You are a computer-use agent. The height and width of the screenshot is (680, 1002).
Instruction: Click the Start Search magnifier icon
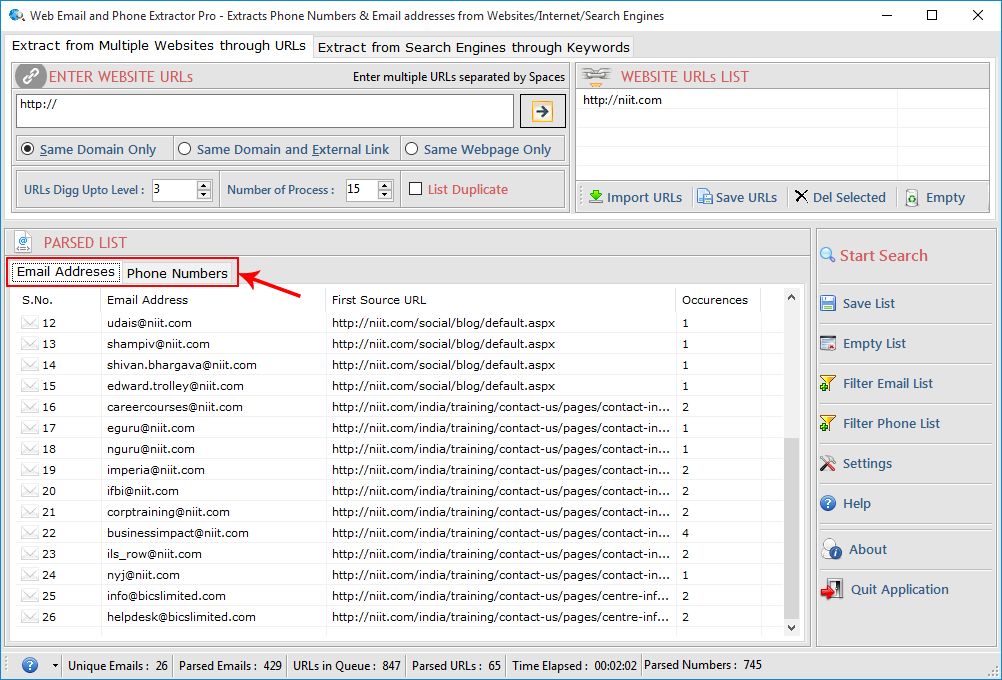pyautogui.click(x=828, y=255)
